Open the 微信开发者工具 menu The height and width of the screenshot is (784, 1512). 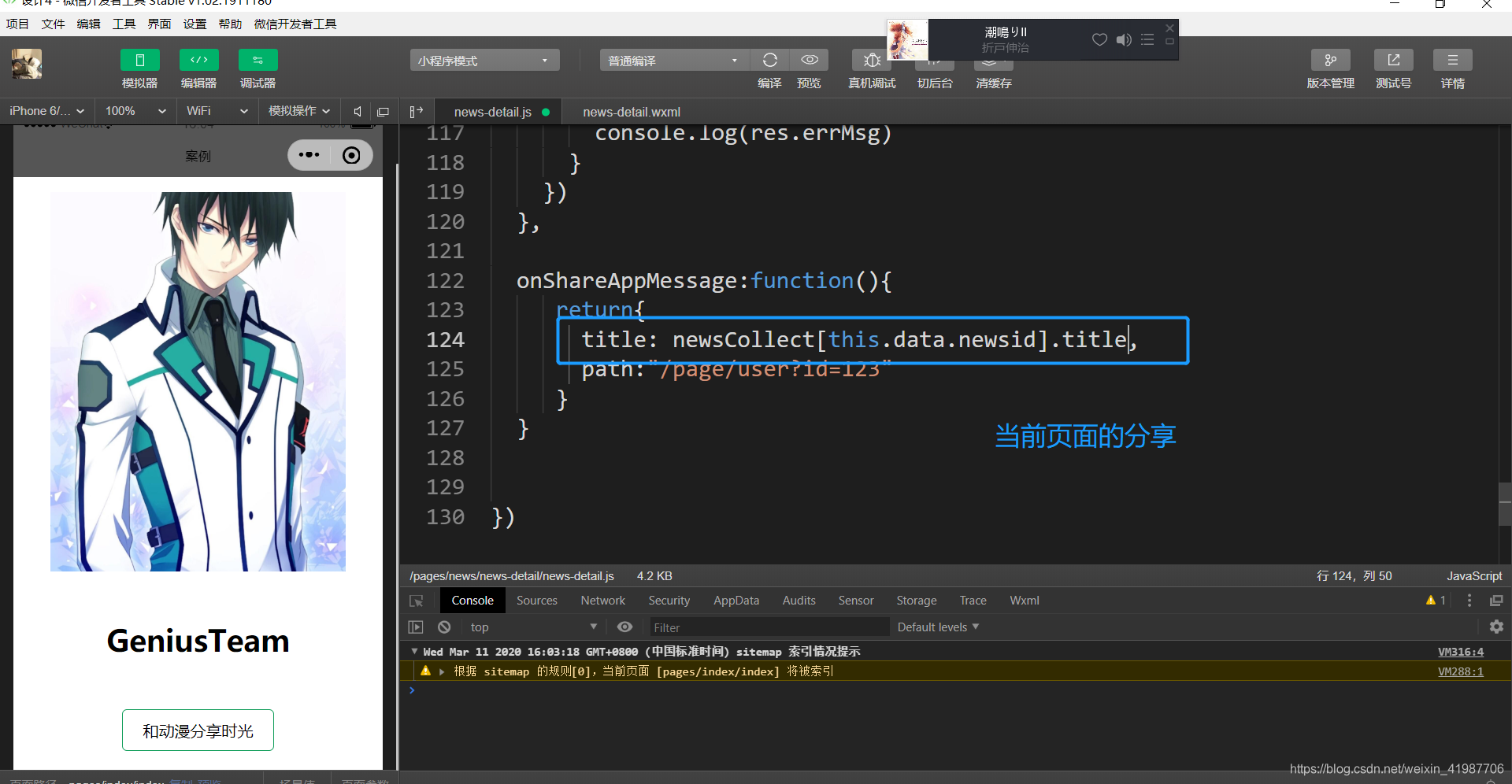(295, 24)
